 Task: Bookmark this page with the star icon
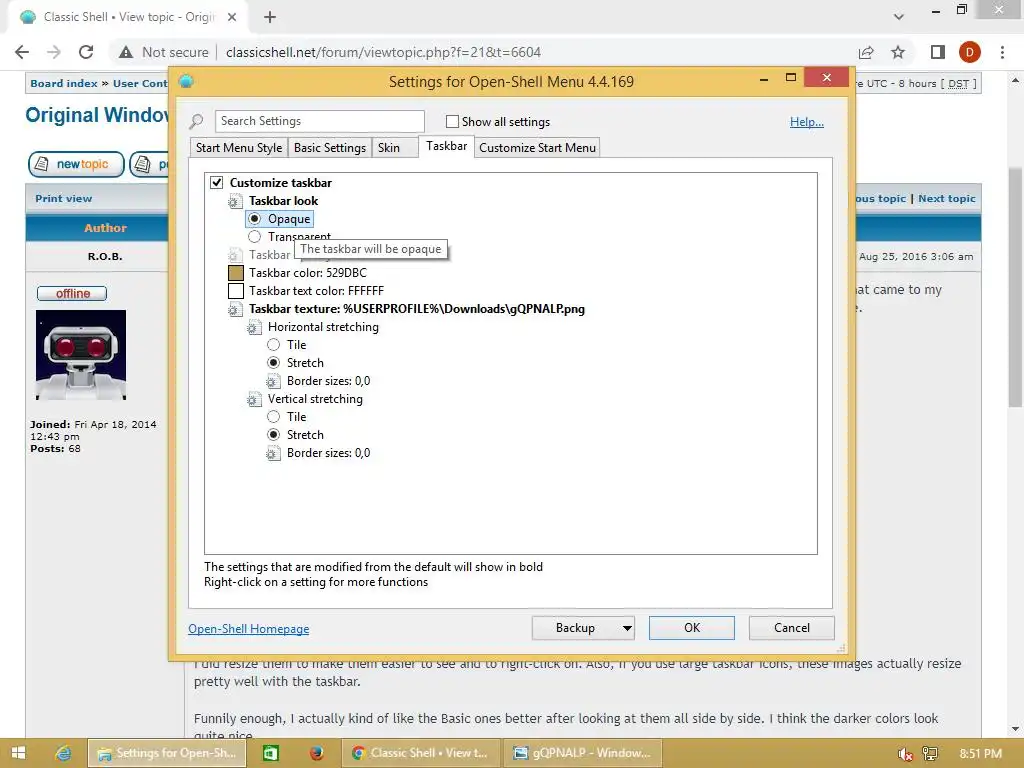(x=898, y=52)
